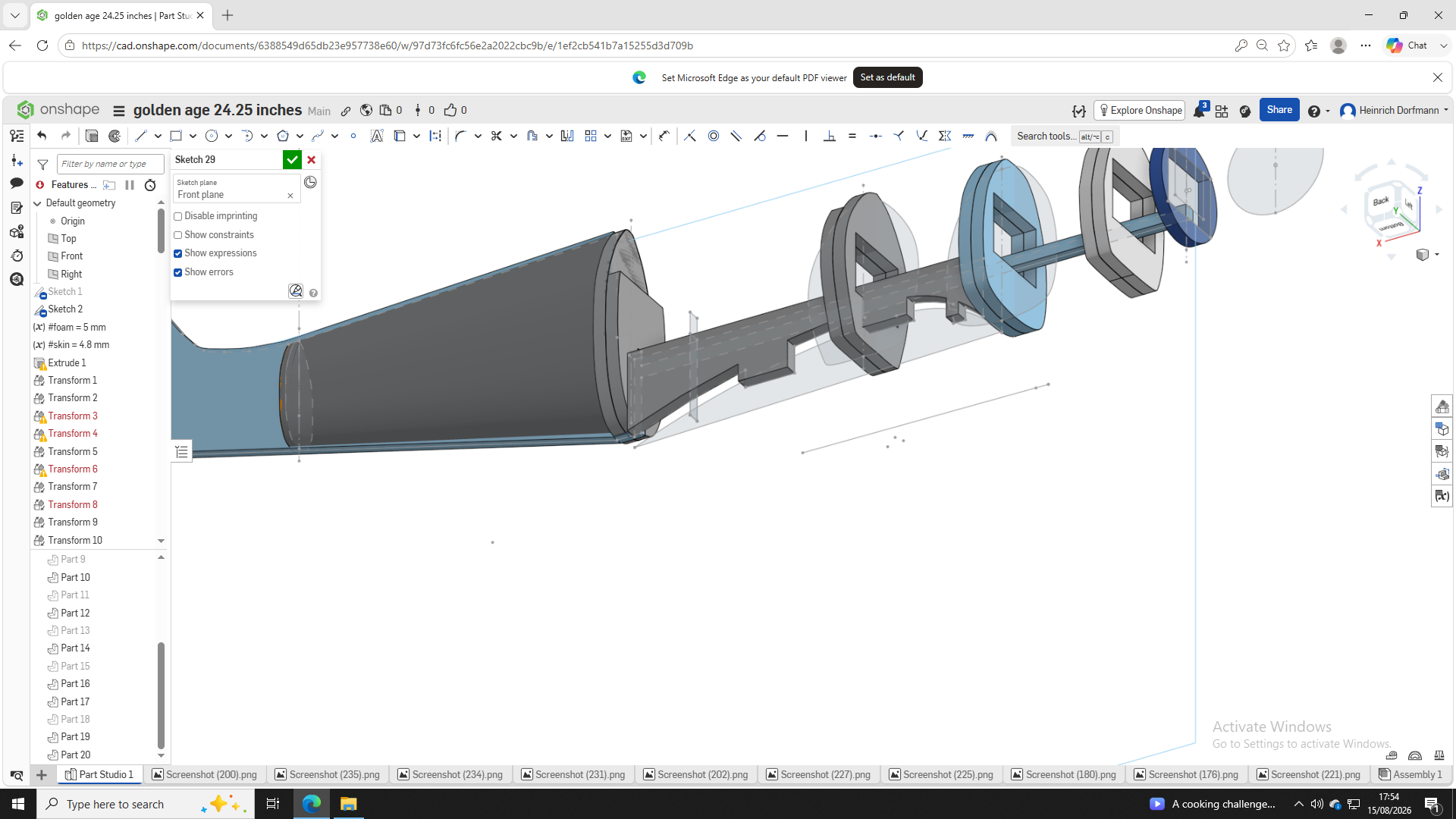The image size is (1456, 819).
Task: Open the trim tool dropdown arrow
Action: point(513,136)
